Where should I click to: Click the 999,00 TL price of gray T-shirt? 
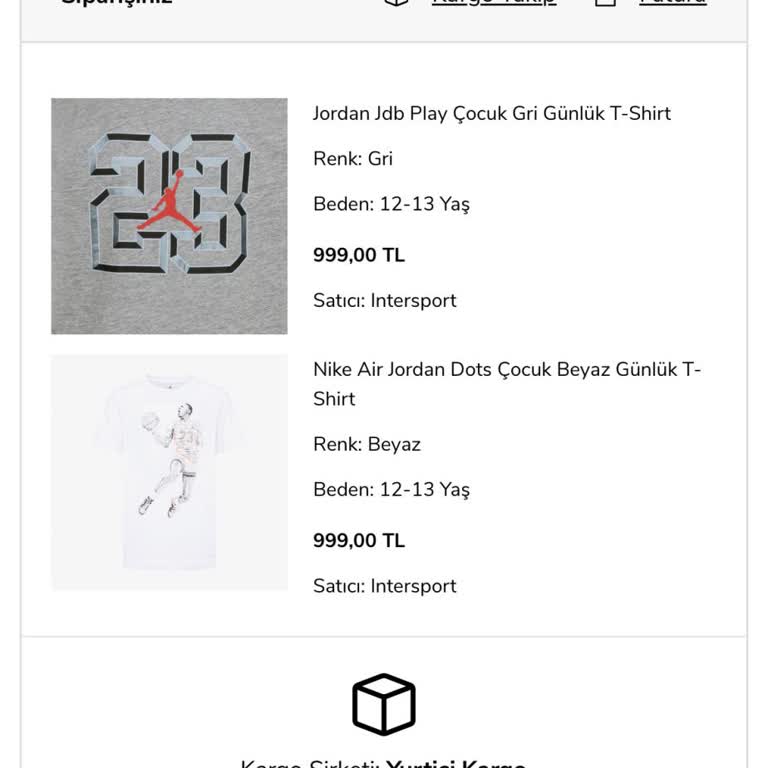pyautogui.click(x=359, y=255)
